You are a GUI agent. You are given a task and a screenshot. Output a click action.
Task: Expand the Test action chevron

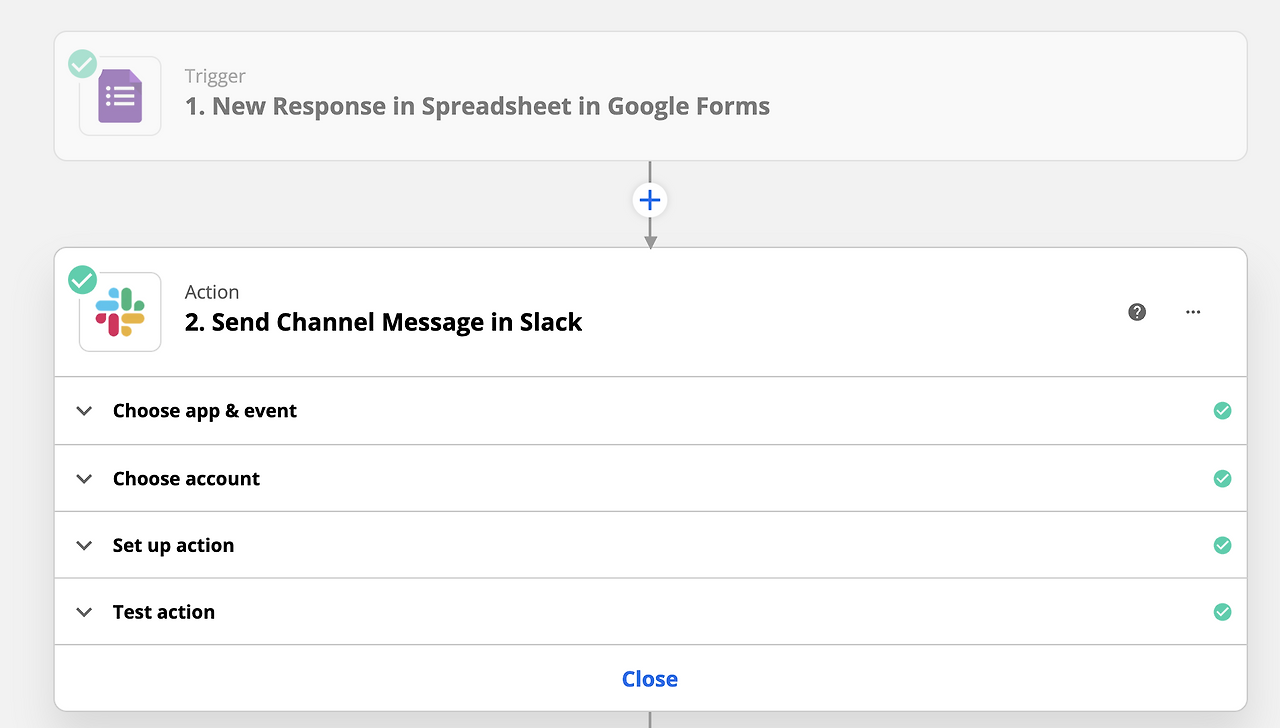click(85, 612)
